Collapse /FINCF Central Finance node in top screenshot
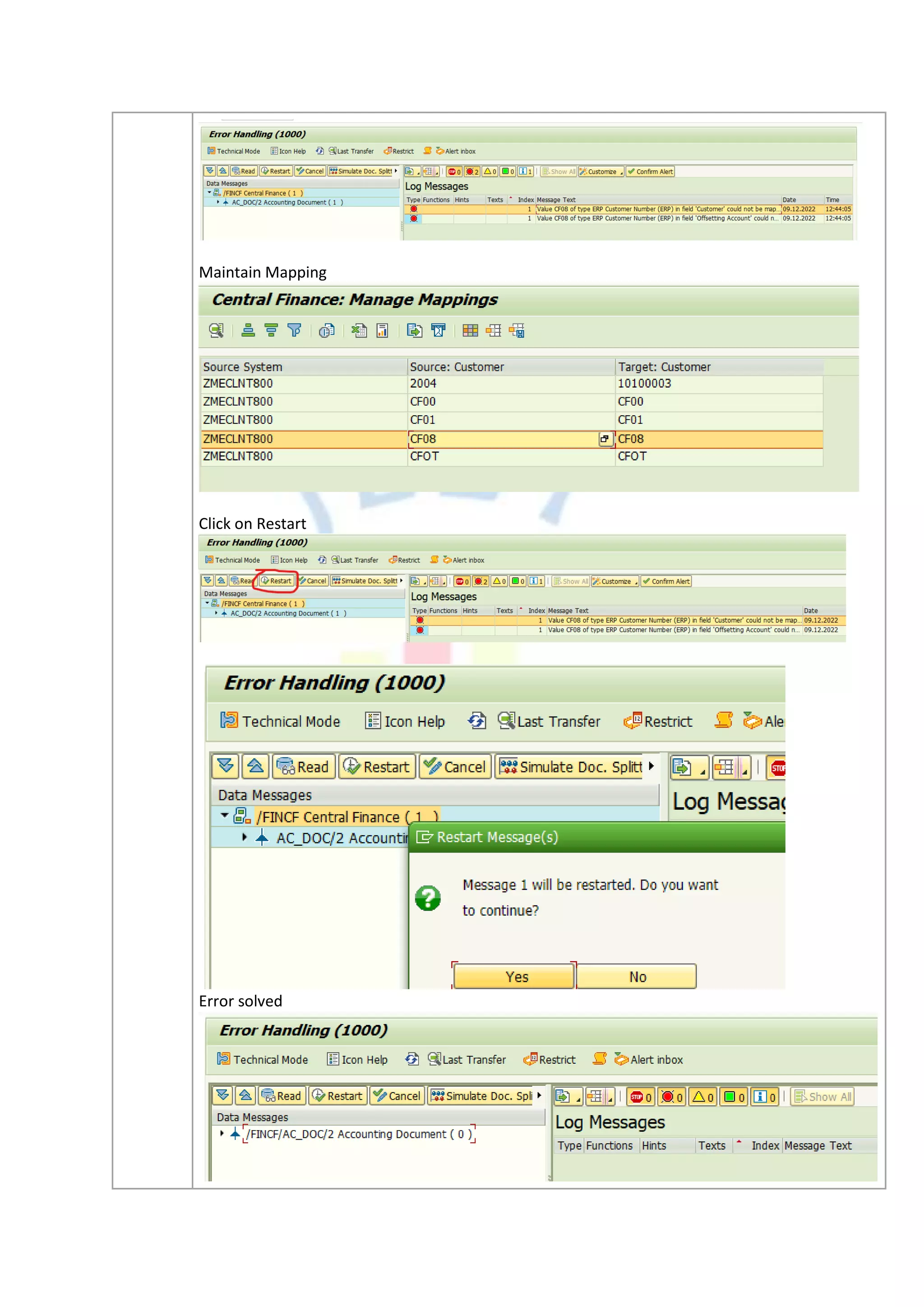This screenshot has width=924, height=1307. pos(209,192)
